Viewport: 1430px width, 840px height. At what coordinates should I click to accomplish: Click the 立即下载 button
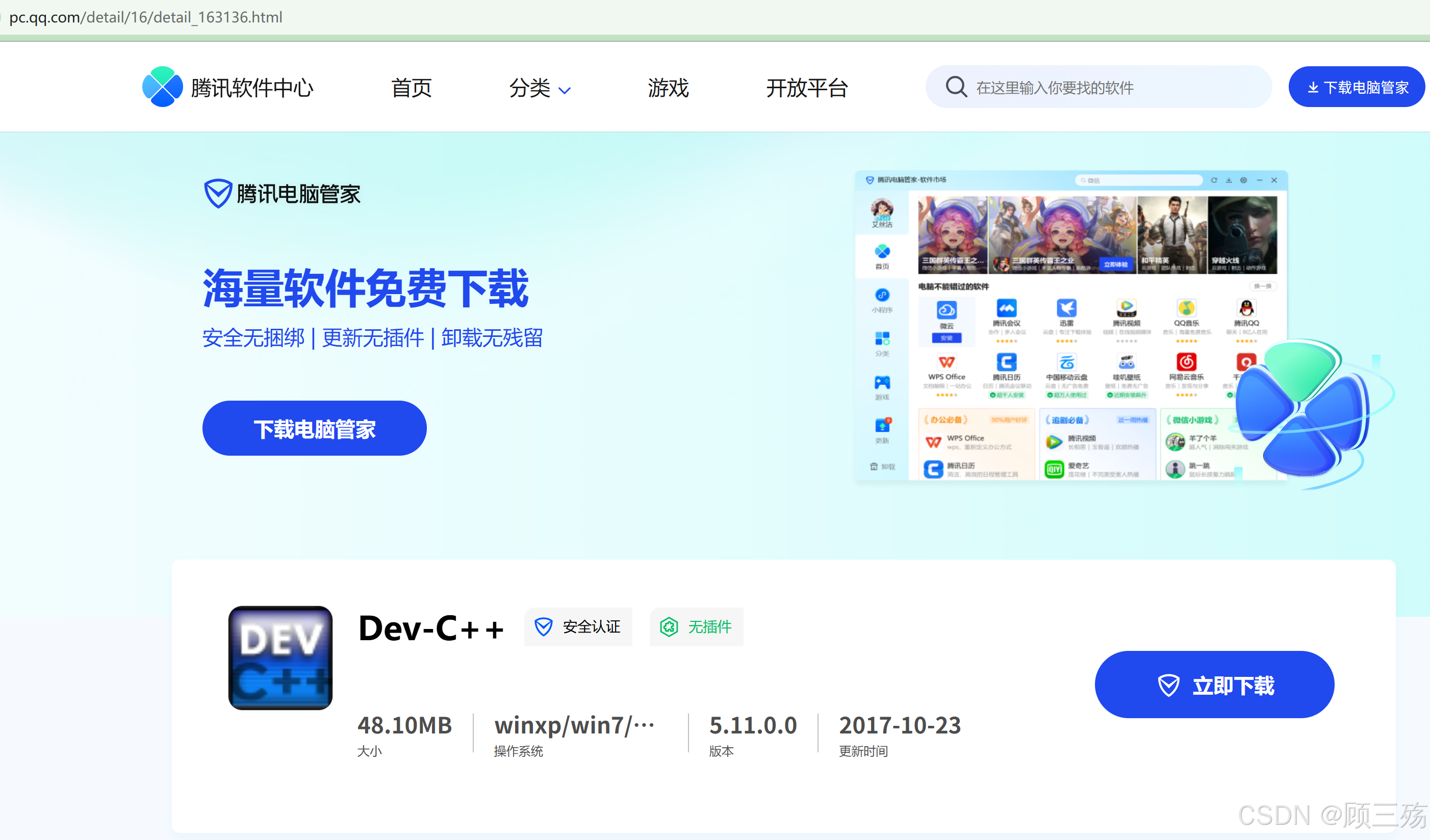tap(1214, 685)
